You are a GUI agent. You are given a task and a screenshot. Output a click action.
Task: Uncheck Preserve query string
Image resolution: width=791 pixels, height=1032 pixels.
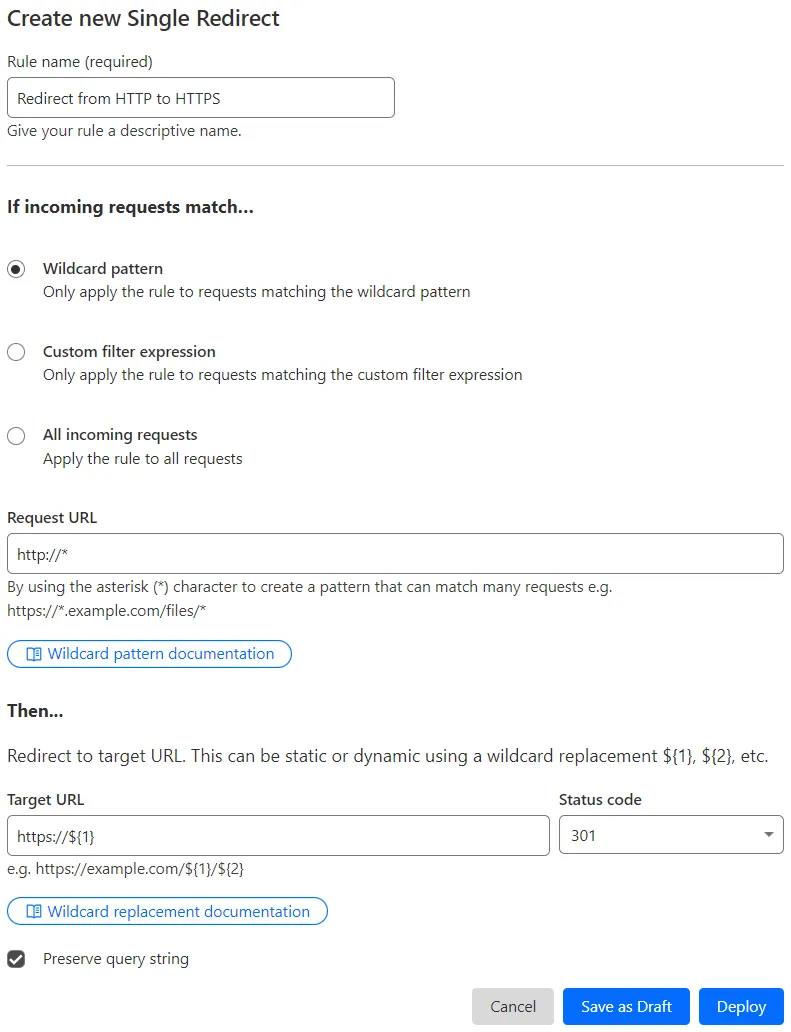pyautogui.click(x=16, y=957)
